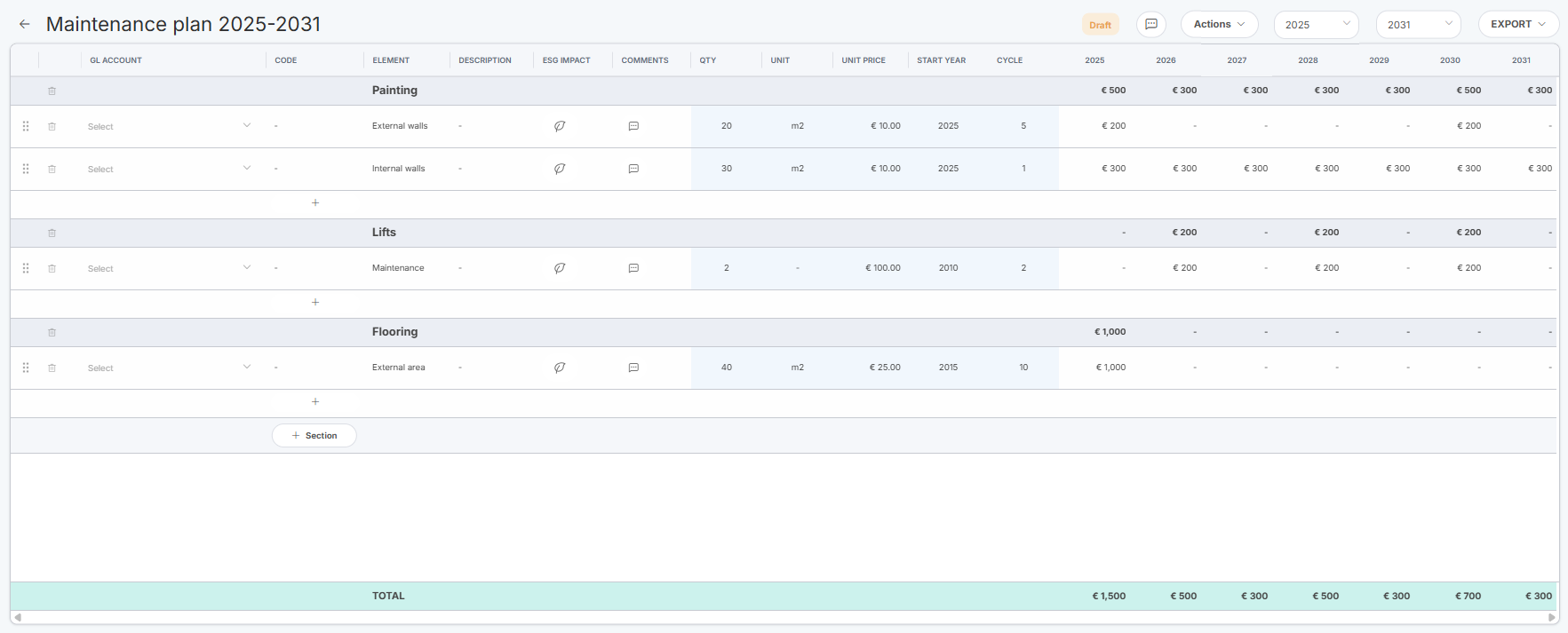Open comments icon for External area row
The height and width of the screenshot is (633, 1568).
tap(633, 368)
